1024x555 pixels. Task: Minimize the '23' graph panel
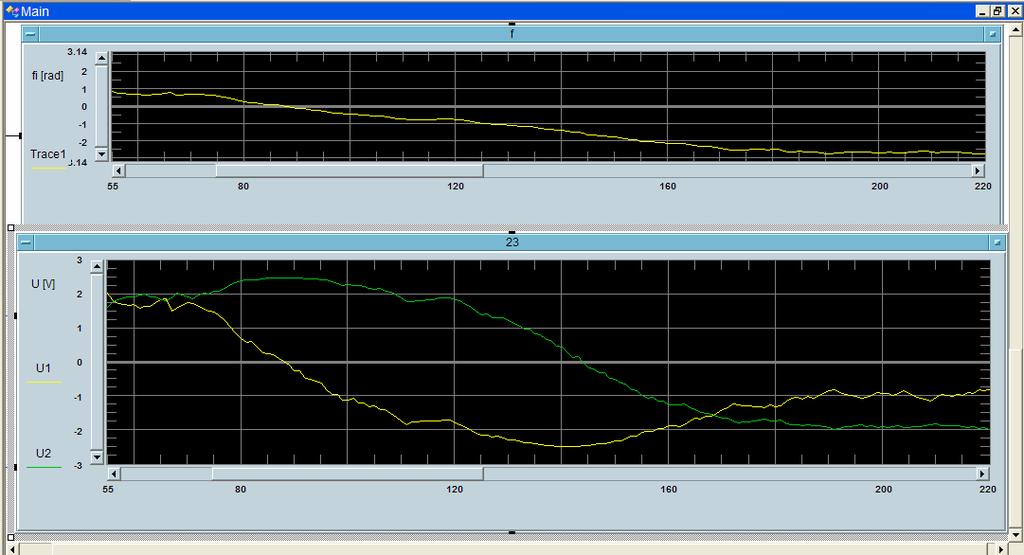click(25, 242)
